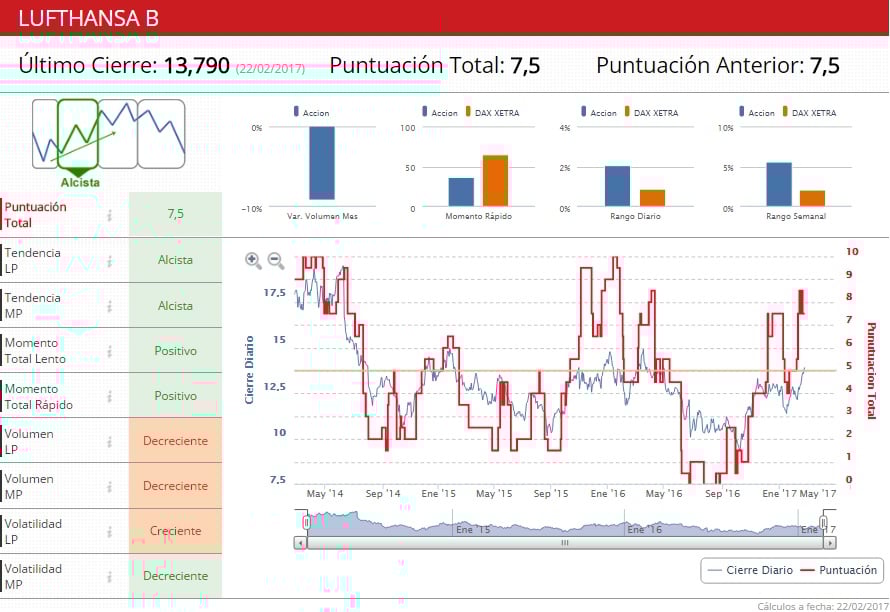Click Decreciente value for Volatilidad MP

click(175, 576)
